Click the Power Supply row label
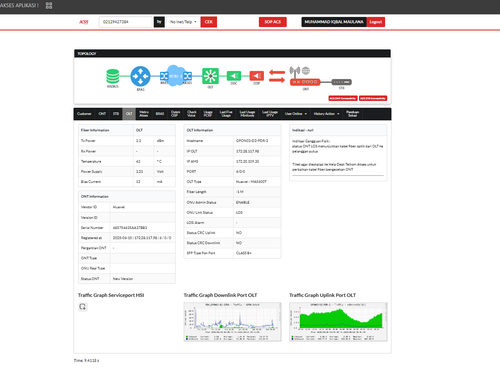 tap(92, 172)
